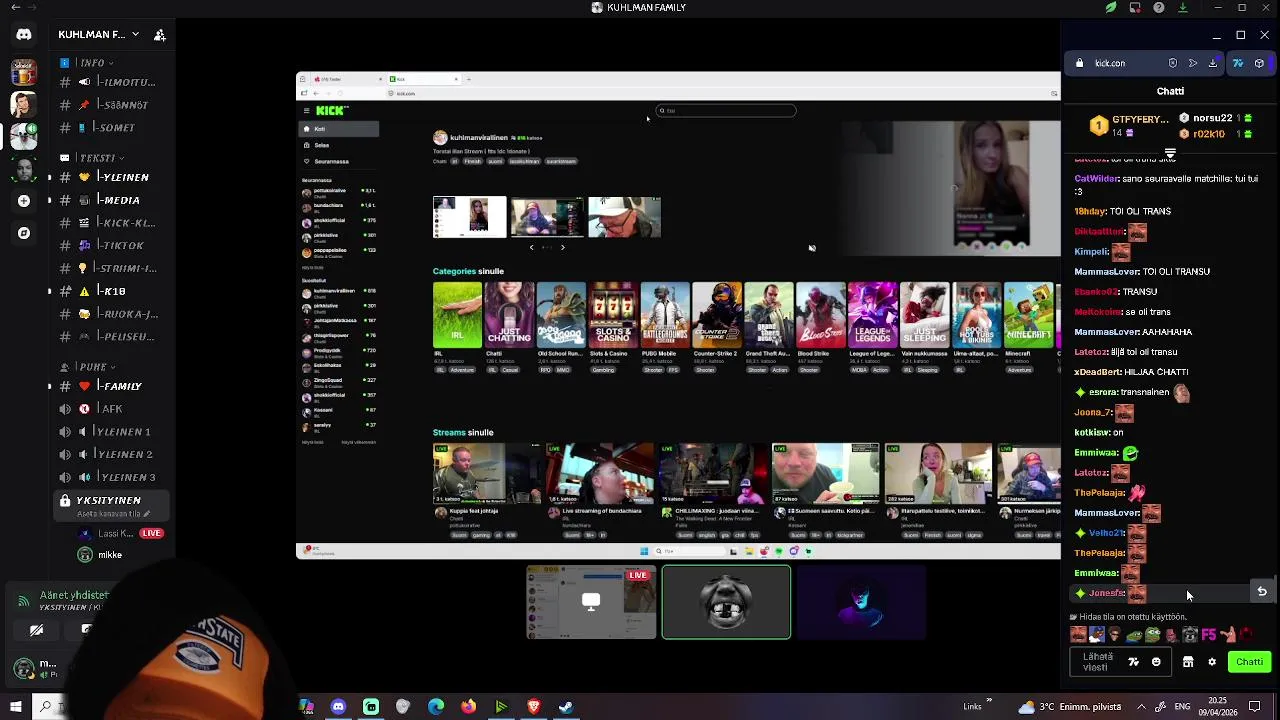The width and height of the screenshot is (1280, 720).
Task: Click the CatWilder username in chat
Action: click(1097, 179)
